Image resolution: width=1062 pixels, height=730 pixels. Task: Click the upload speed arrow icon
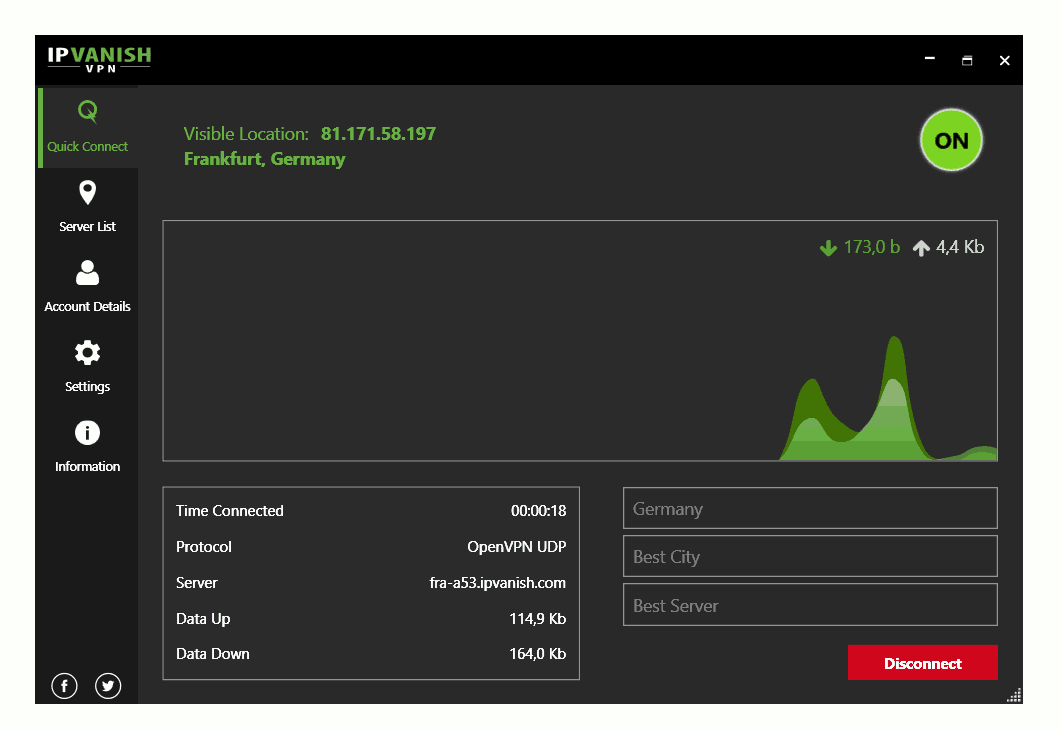[921, 248]
